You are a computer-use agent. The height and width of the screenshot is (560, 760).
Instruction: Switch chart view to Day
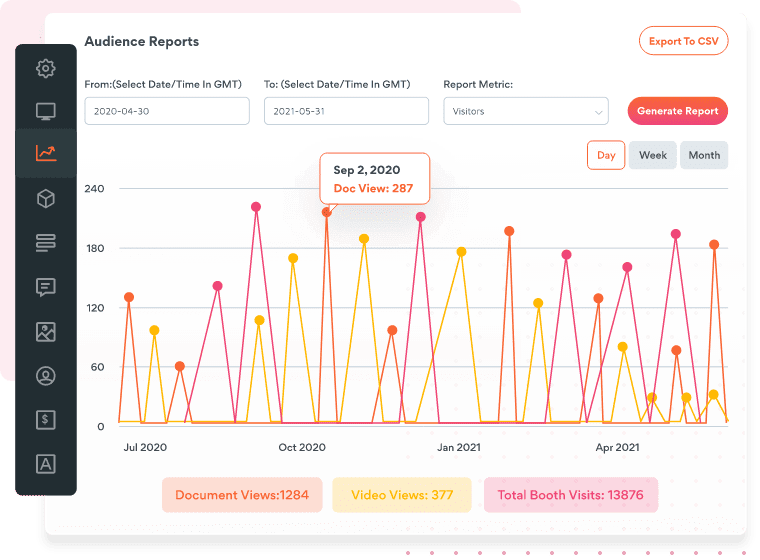pyautogui.click(x=606, y=155)
